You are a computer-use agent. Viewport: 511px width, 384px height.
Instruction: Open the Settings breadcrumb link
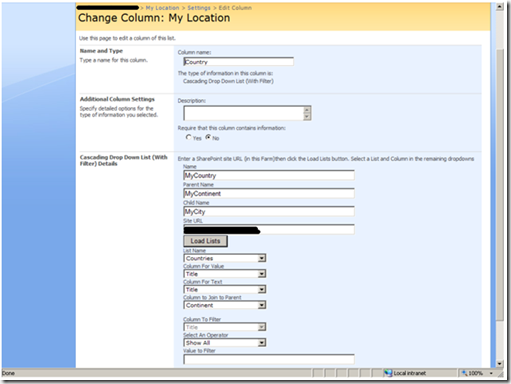click(x=199, y=8)
